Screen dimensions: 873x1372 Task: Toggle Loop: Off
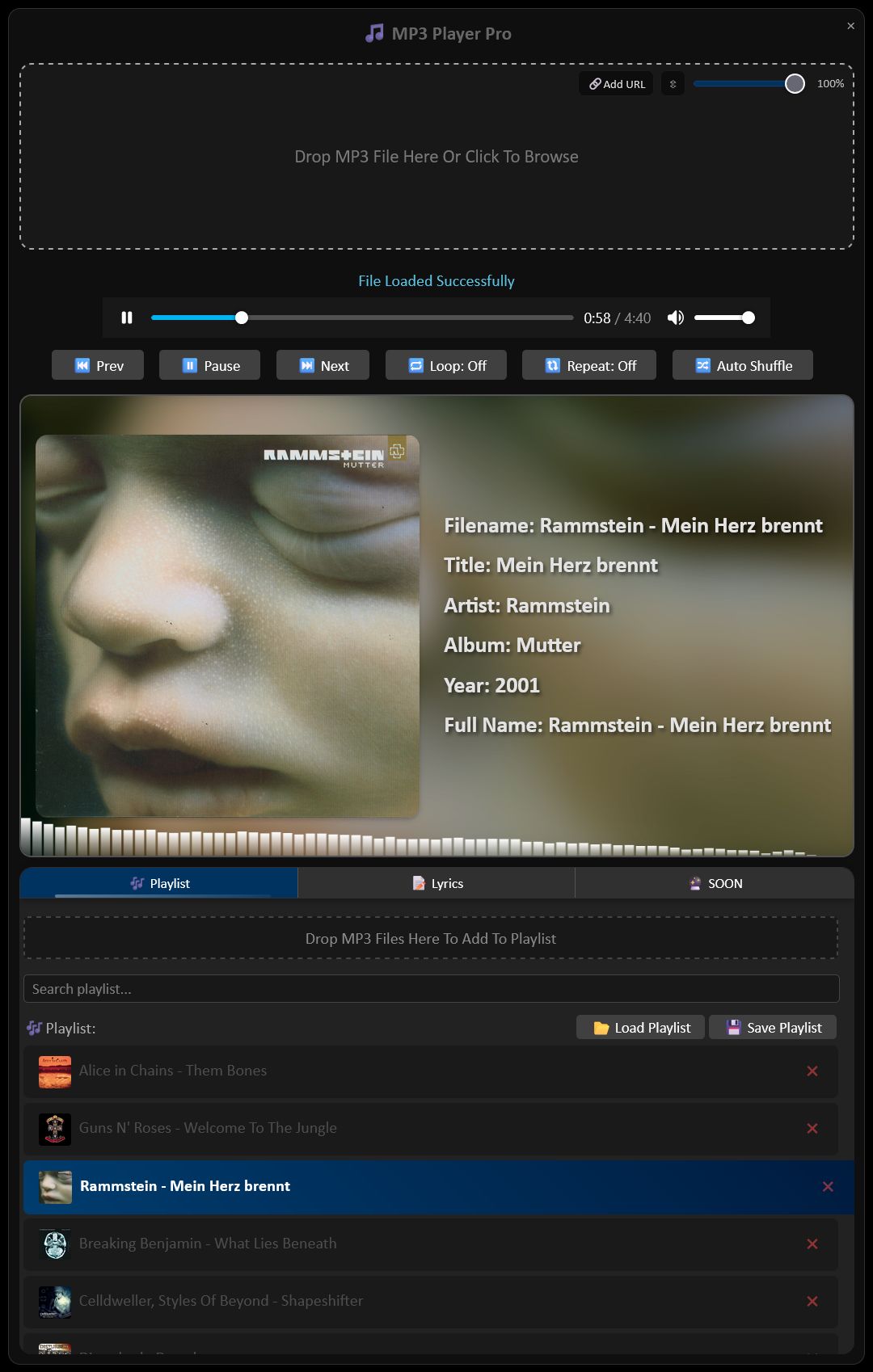446,365
